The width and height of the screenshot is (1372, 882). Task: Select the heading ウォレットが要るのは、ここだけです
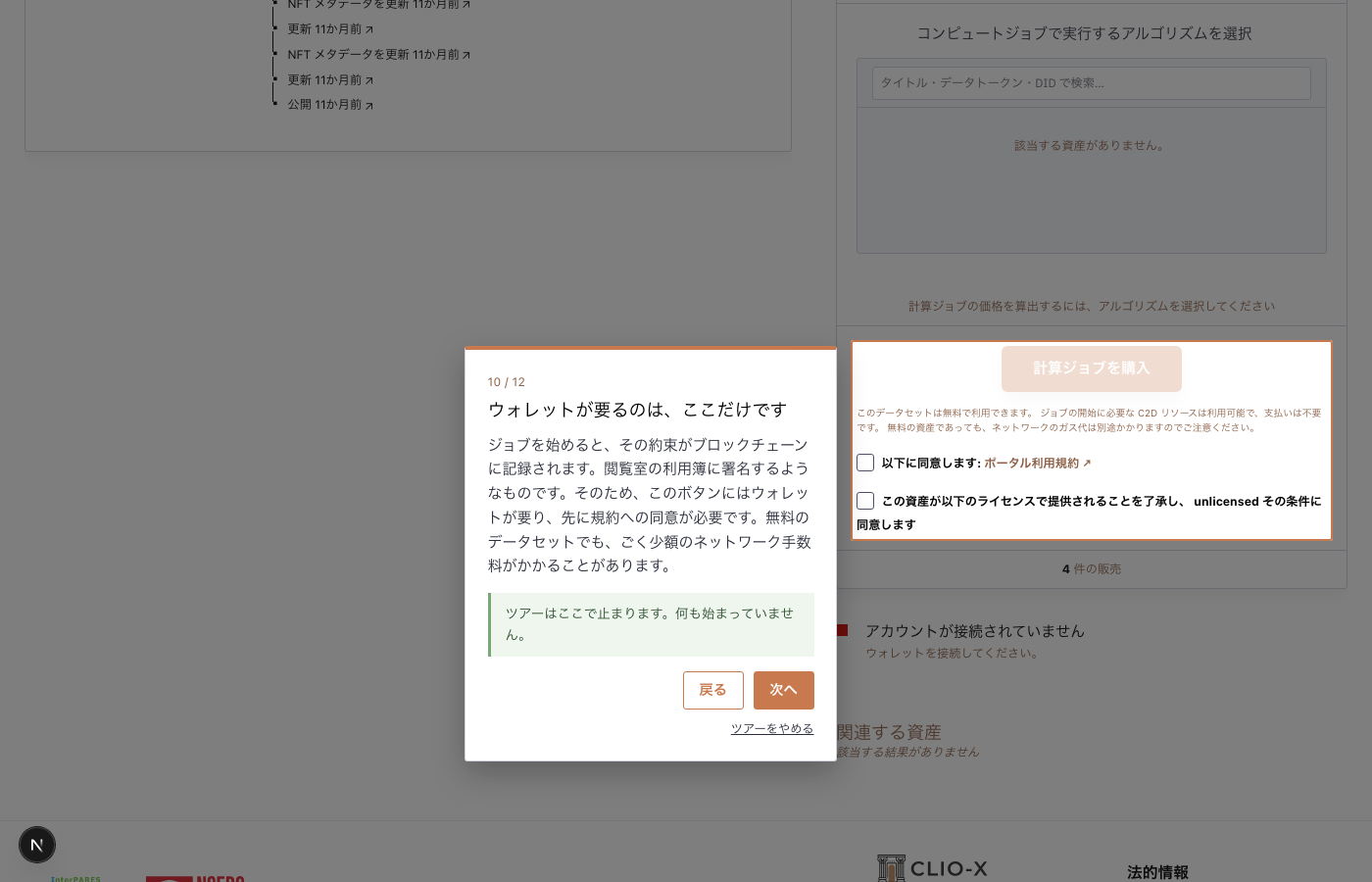click(x=638, y=410)
